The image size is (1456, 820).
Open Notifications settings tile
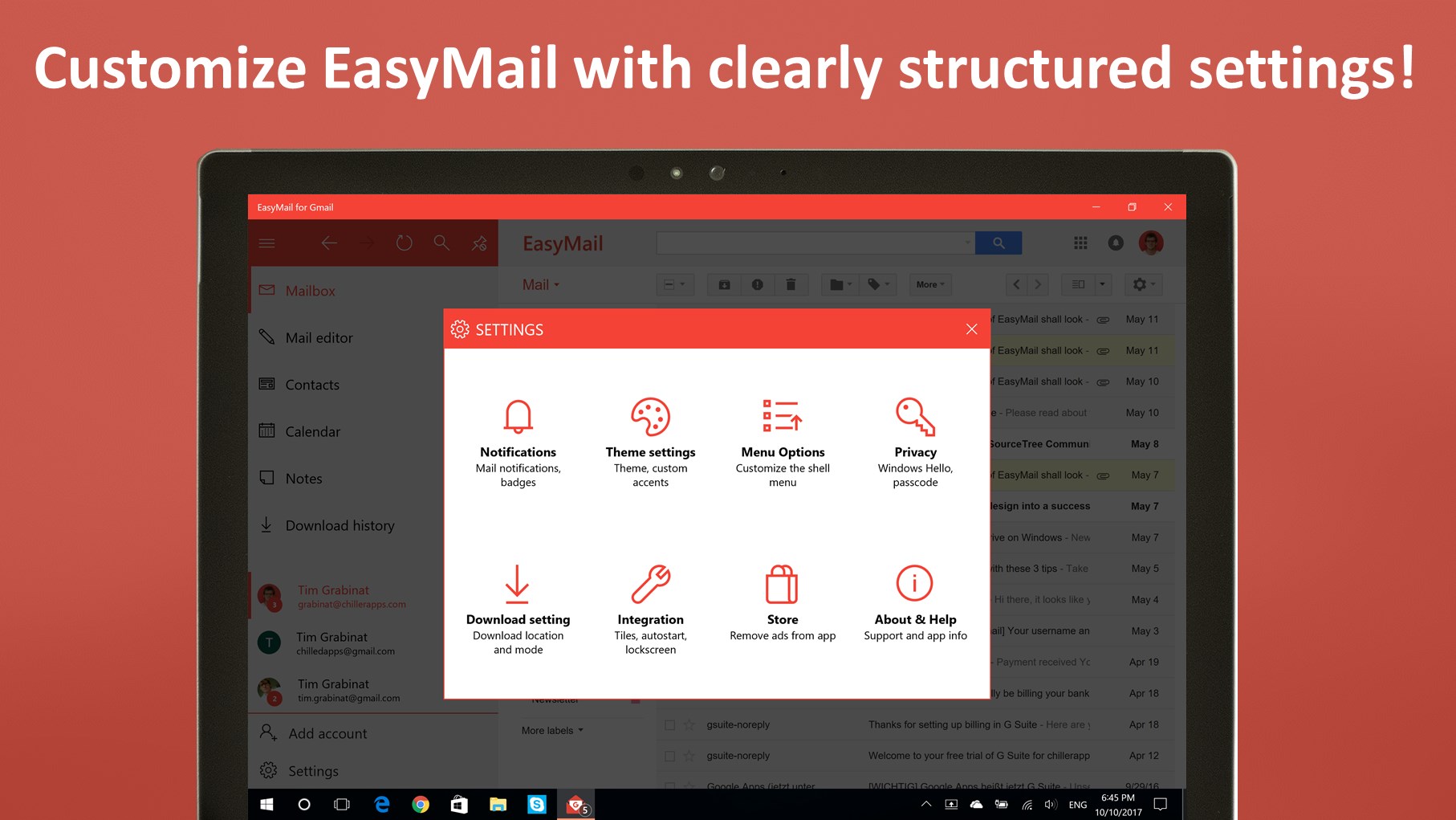point(519,443)
